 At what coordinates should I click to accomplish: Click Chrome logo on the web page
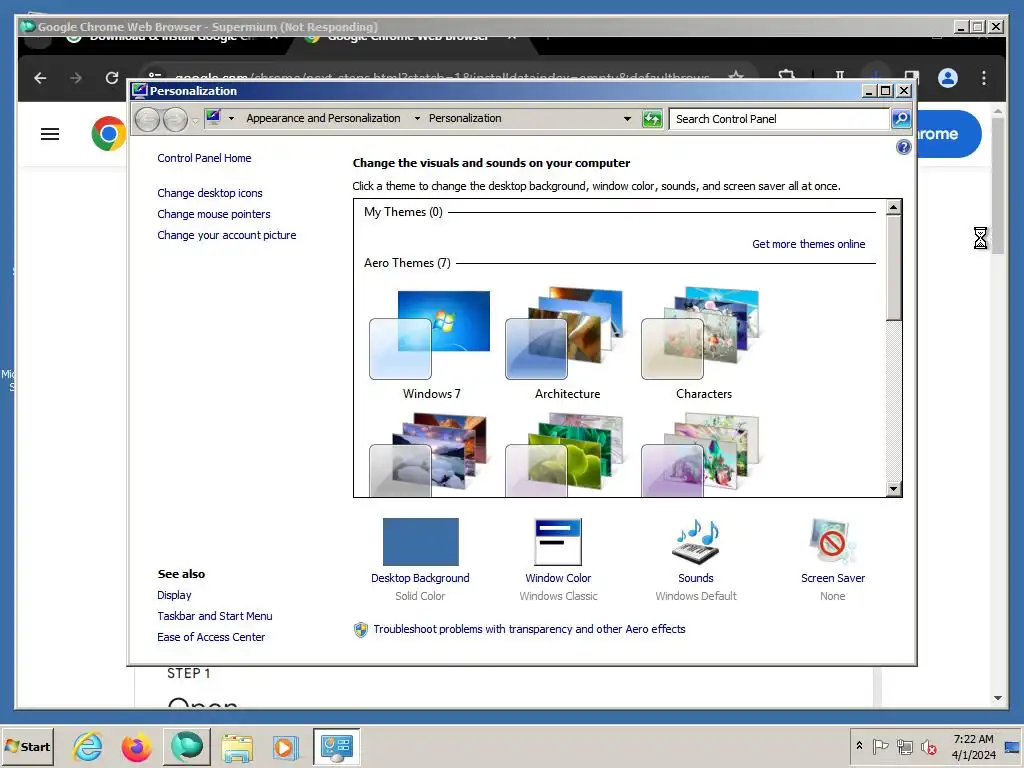pyautogui.click(x=108, y=134)
